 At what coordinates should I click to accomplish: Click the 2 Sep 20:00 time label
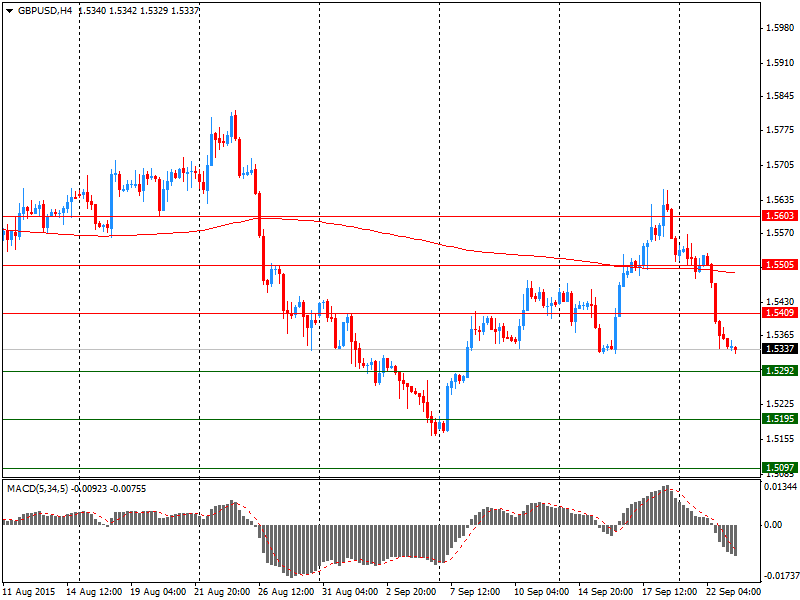click(411, 592)
